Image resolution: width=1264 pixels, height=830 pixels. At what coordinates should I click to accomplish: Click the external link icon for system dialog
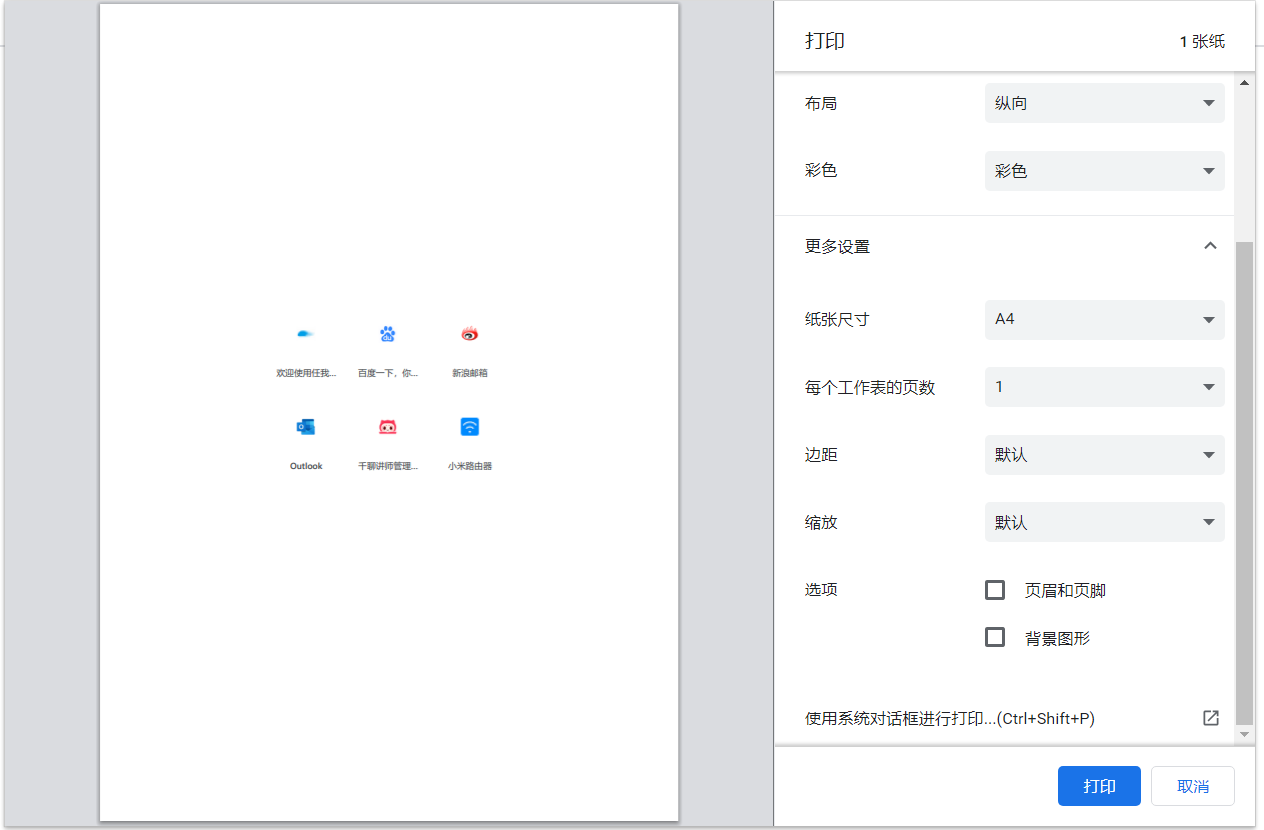1210,718
